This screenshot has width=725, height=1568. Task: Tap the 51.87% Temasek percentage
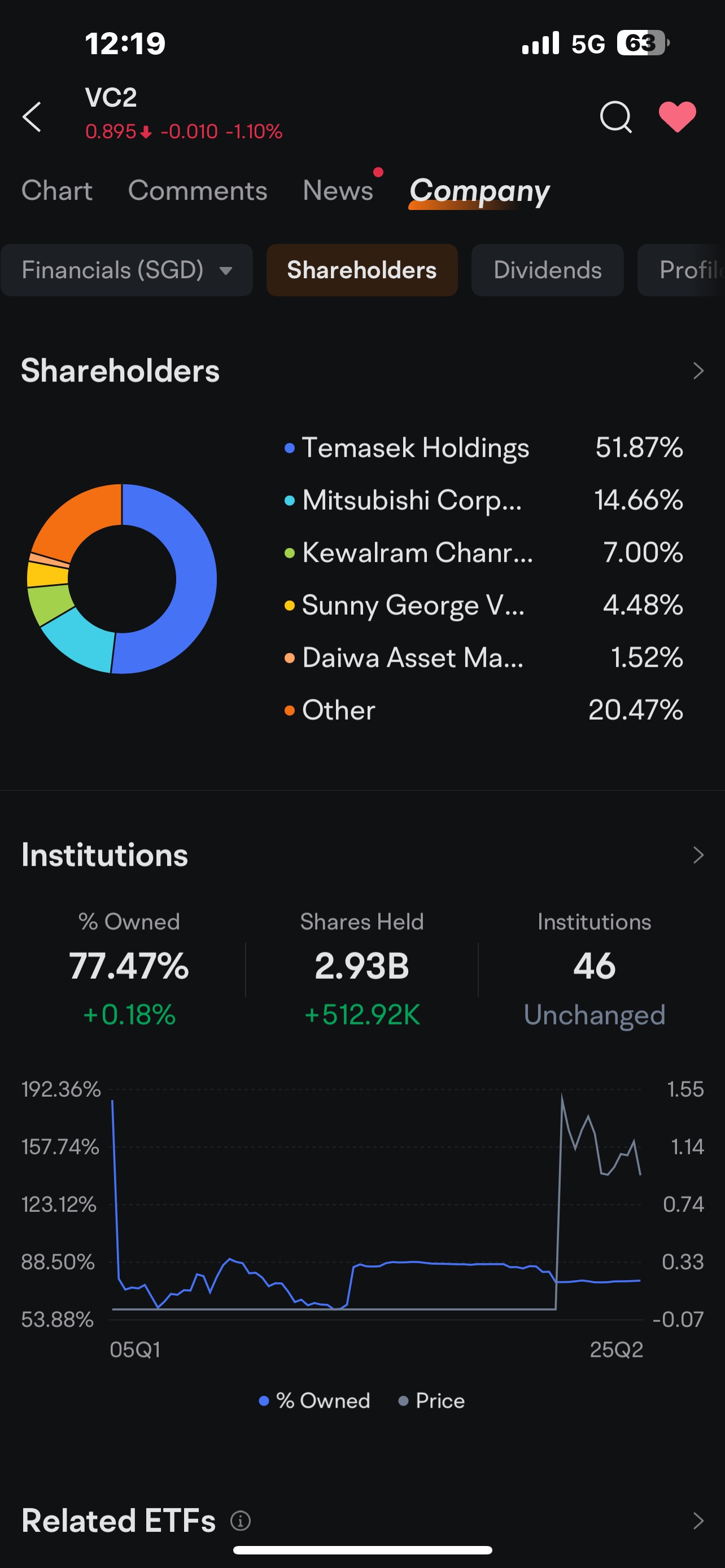639,448
